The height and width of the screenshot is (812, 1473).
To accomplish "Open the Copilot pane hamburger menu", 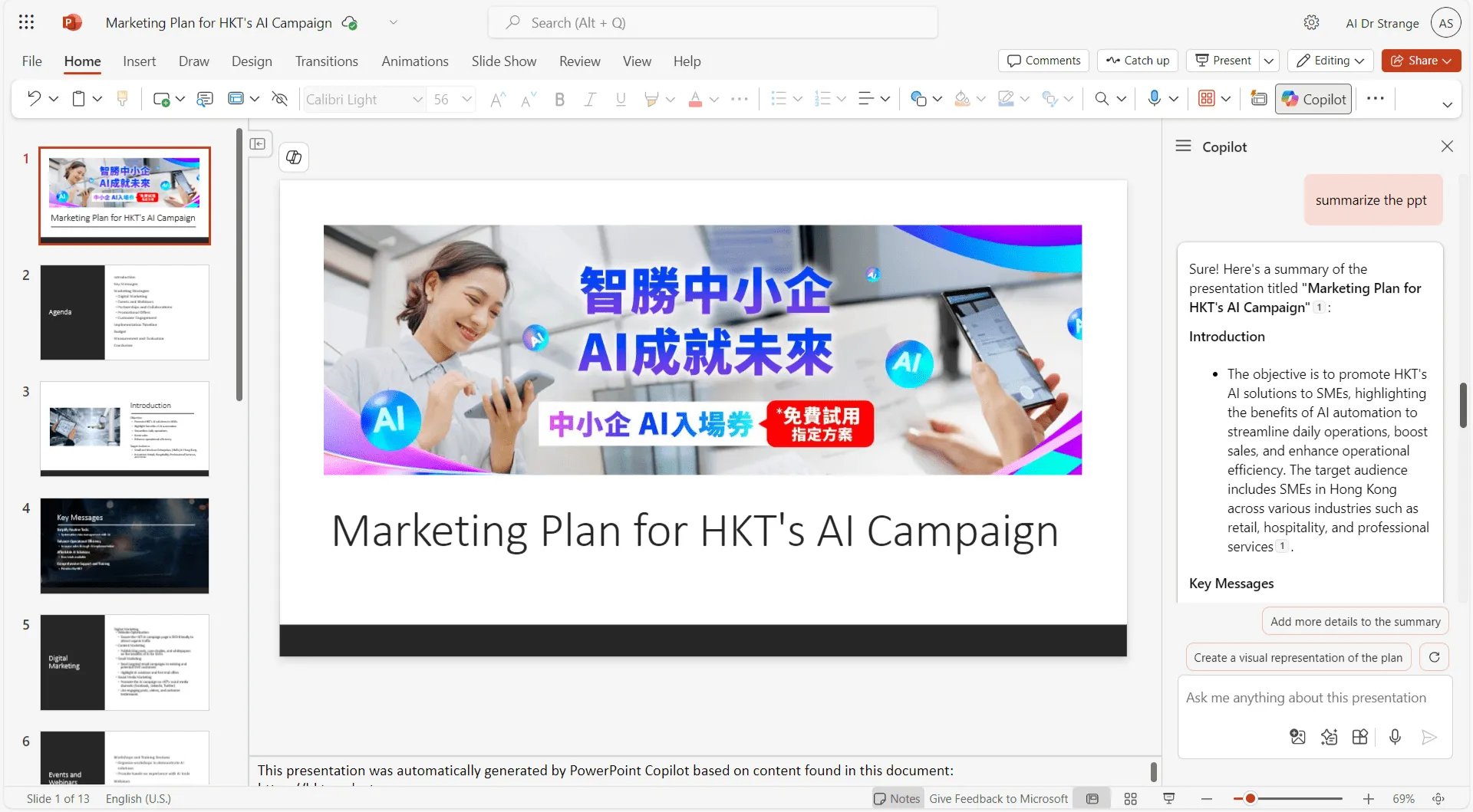I will click(1184, 146).
